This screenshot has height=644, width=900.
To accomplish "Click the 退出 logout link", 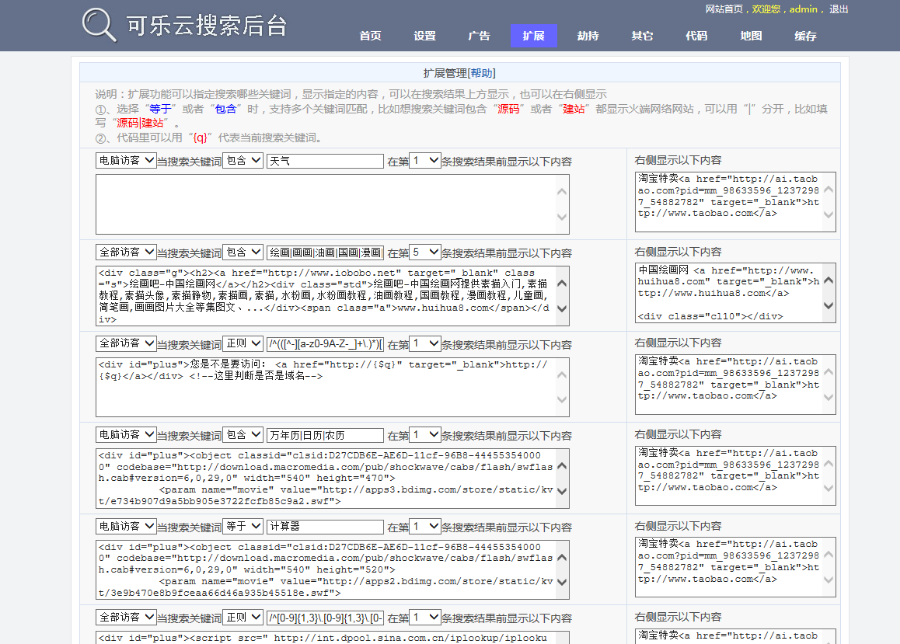I will pyautogui.click(x=838, y=9).
